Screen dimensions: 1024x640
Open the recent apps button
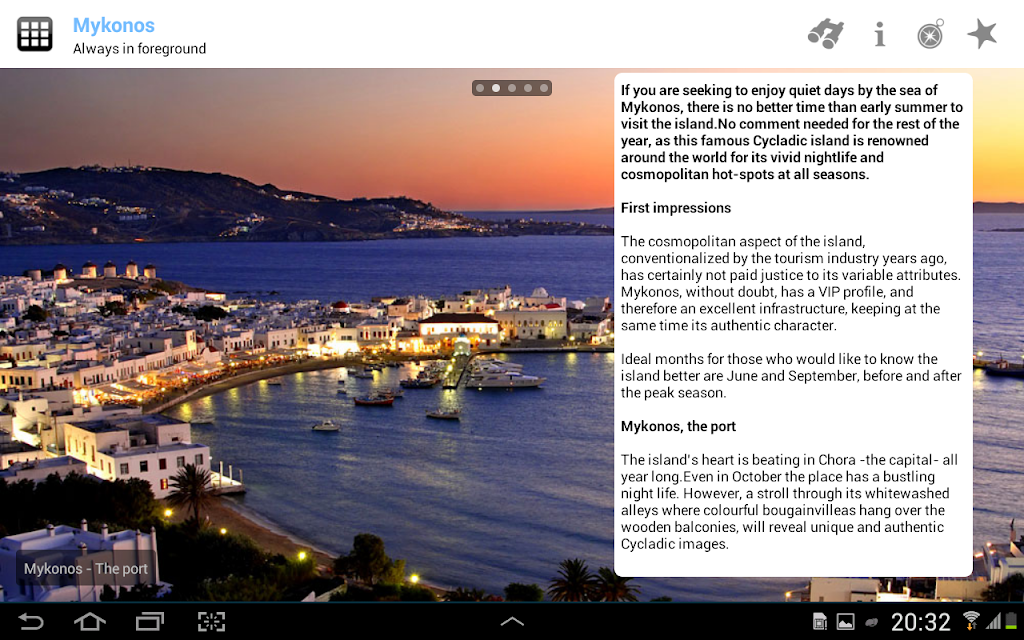point(150,621)
